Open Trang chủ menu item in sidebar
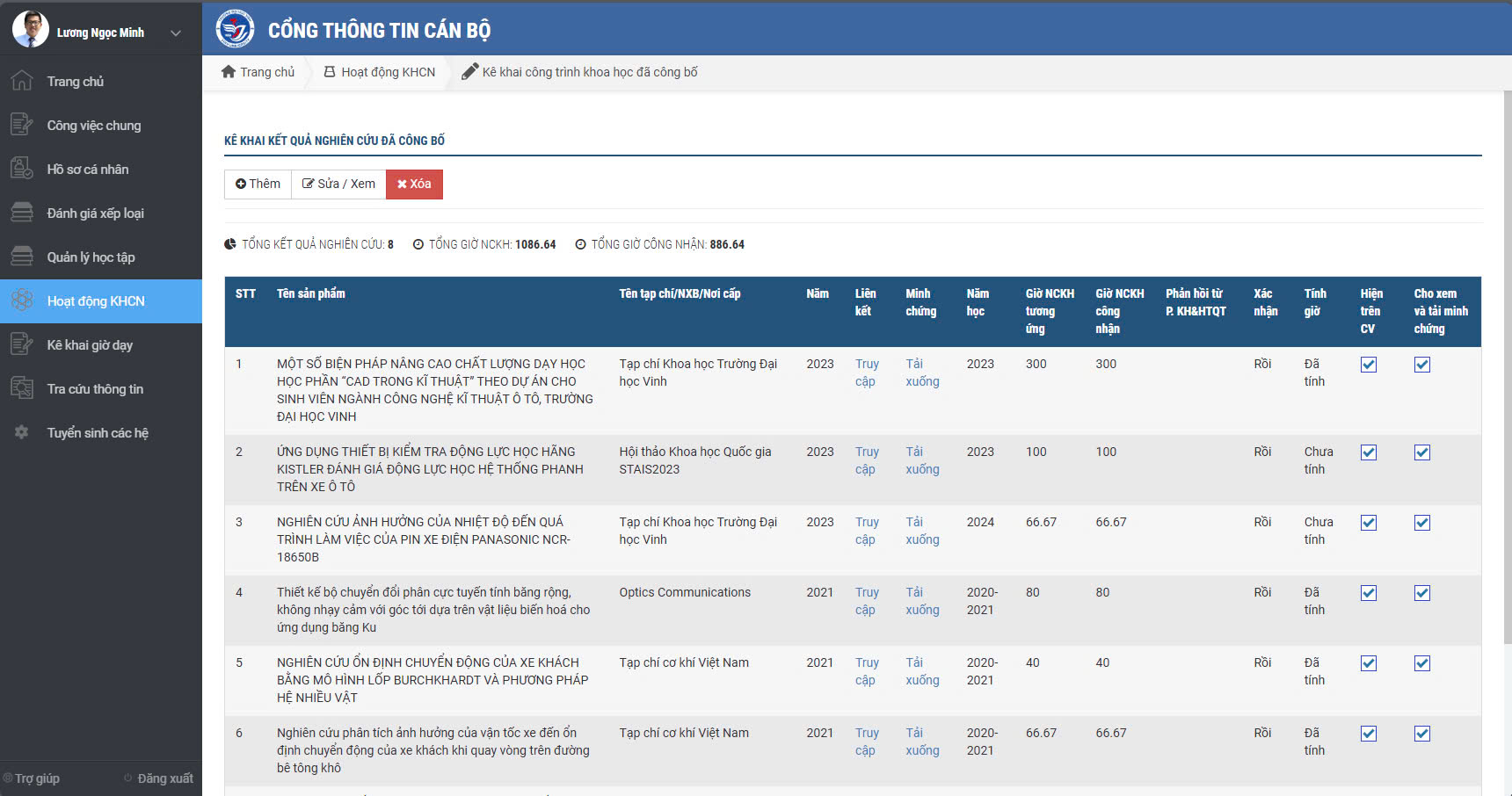The width and height of the screenshot is (1512, 796). click(x=101, y=81)
